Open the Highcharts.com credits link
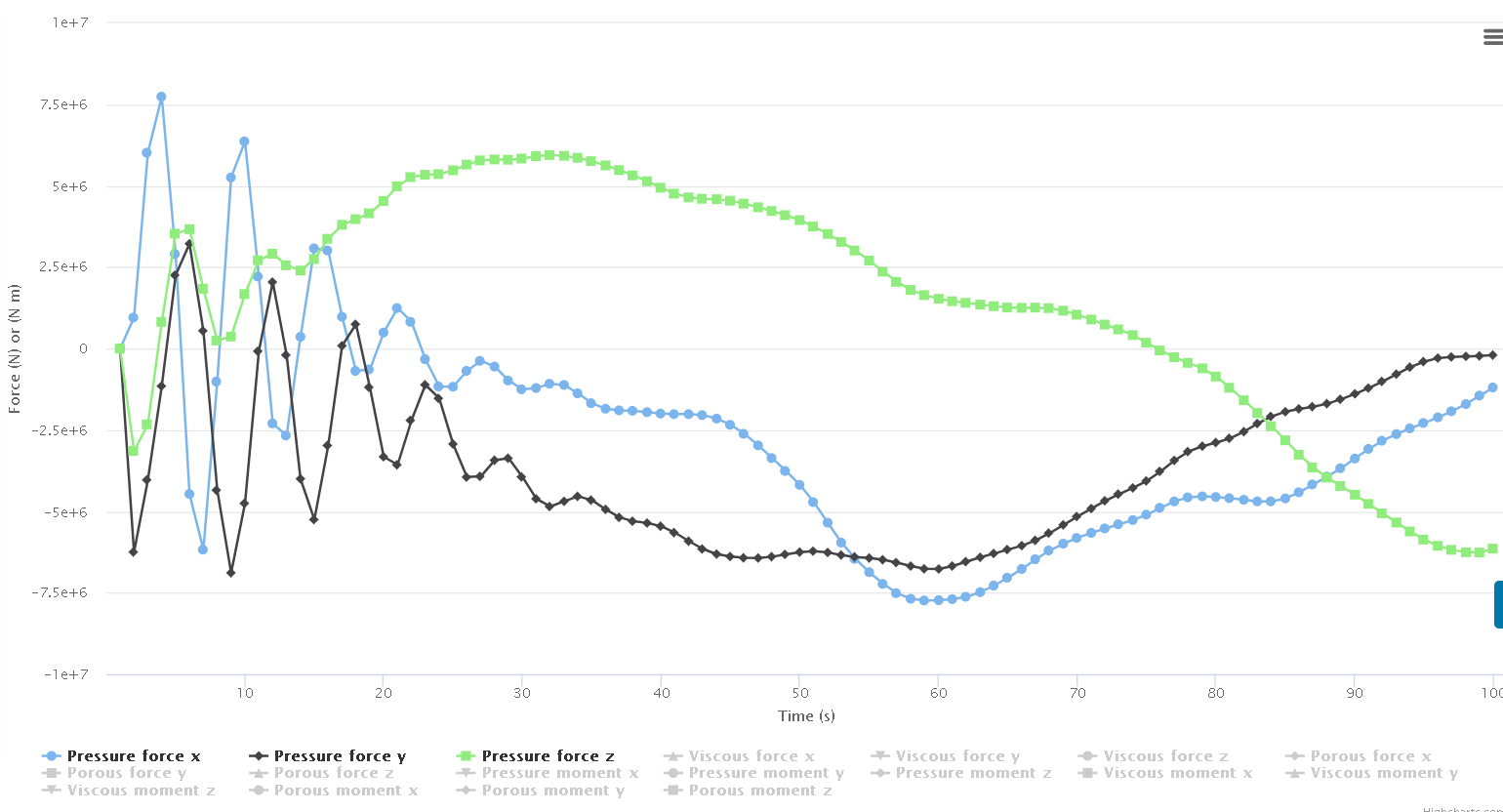 click(x=1461, y=809)
